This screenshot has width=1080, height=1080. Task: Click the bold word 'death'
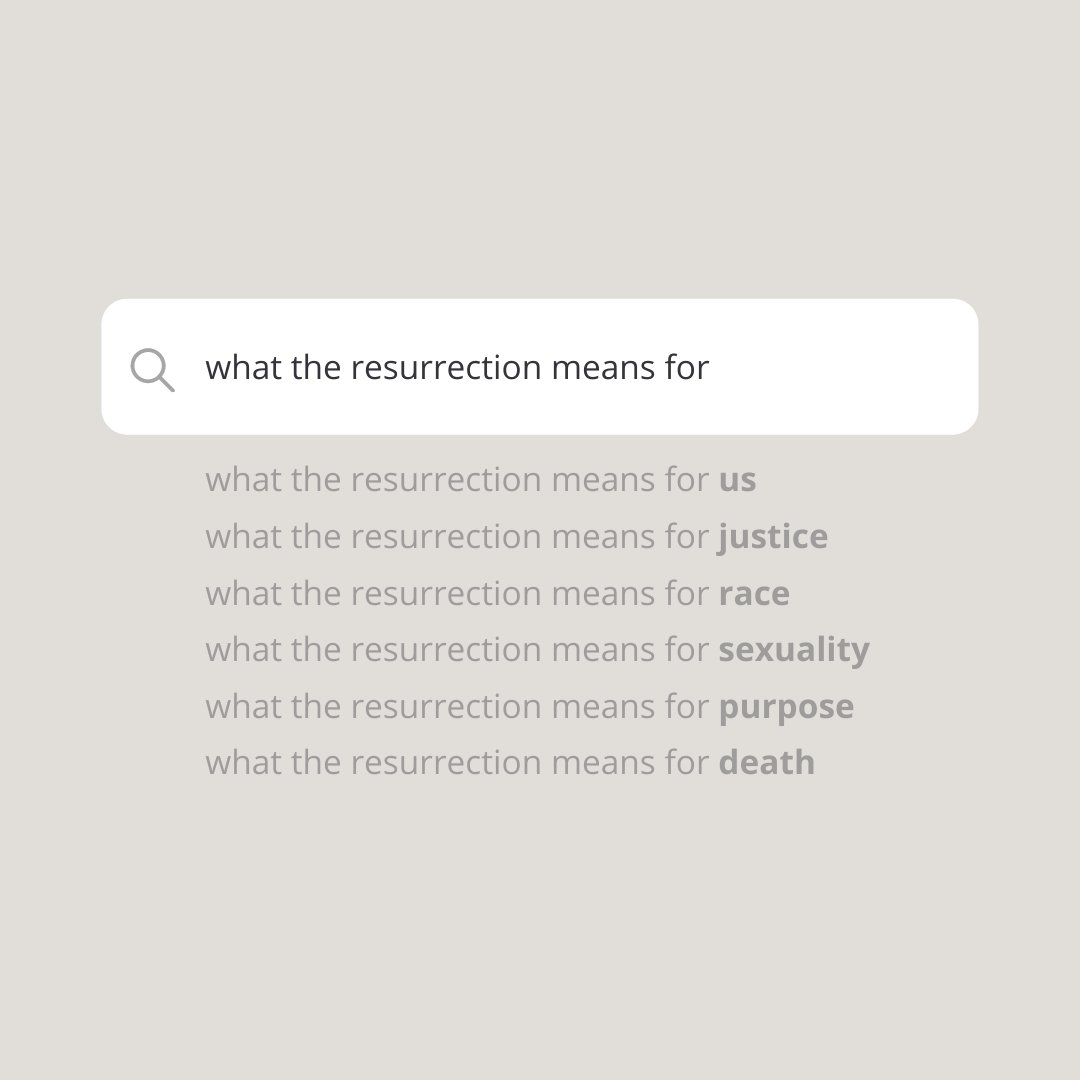click(767, 763)
